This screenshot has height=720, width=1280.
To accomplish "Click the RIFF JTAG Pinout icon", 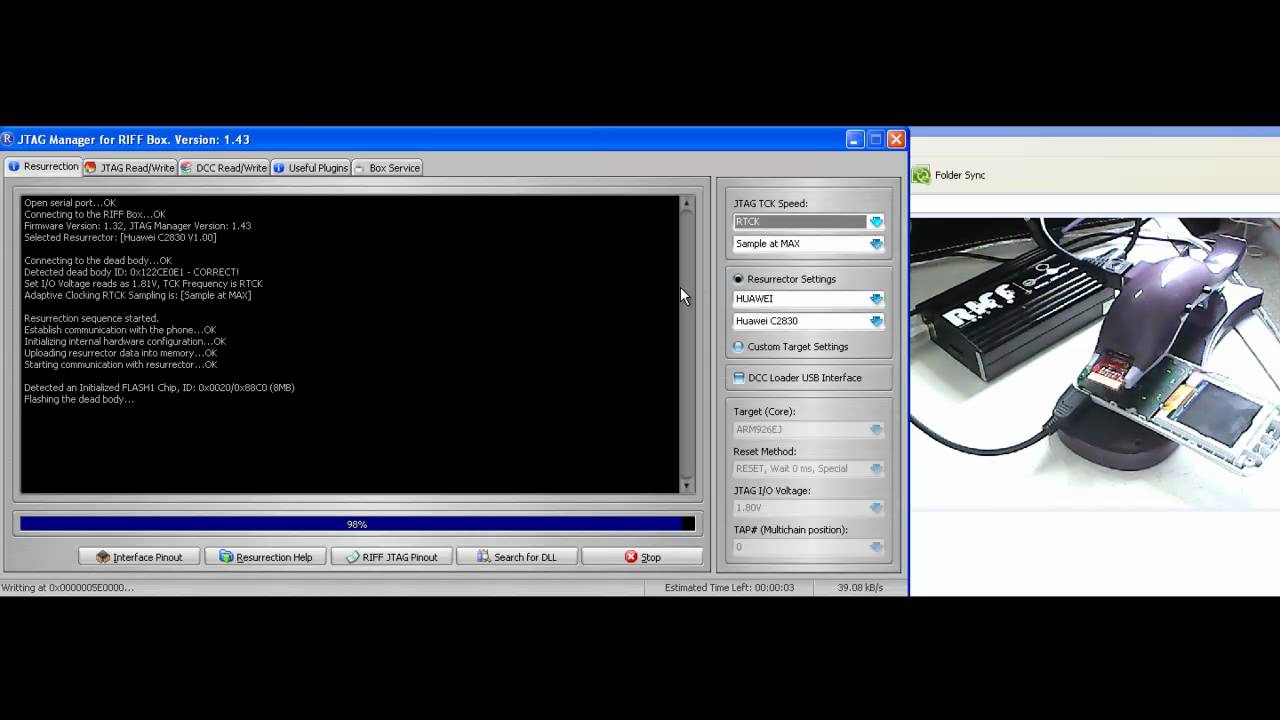I will coord(352,557).
